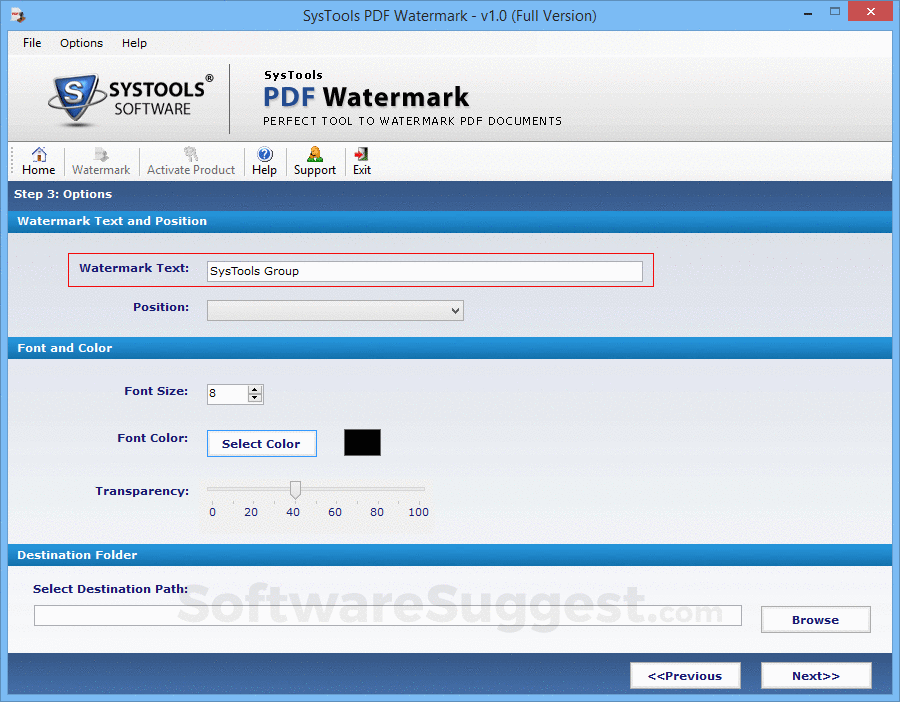Image resolution: width=900 pixels, height=702 pixels.
Task: Click the transparency scale value 20
Action: click(251, 512)
